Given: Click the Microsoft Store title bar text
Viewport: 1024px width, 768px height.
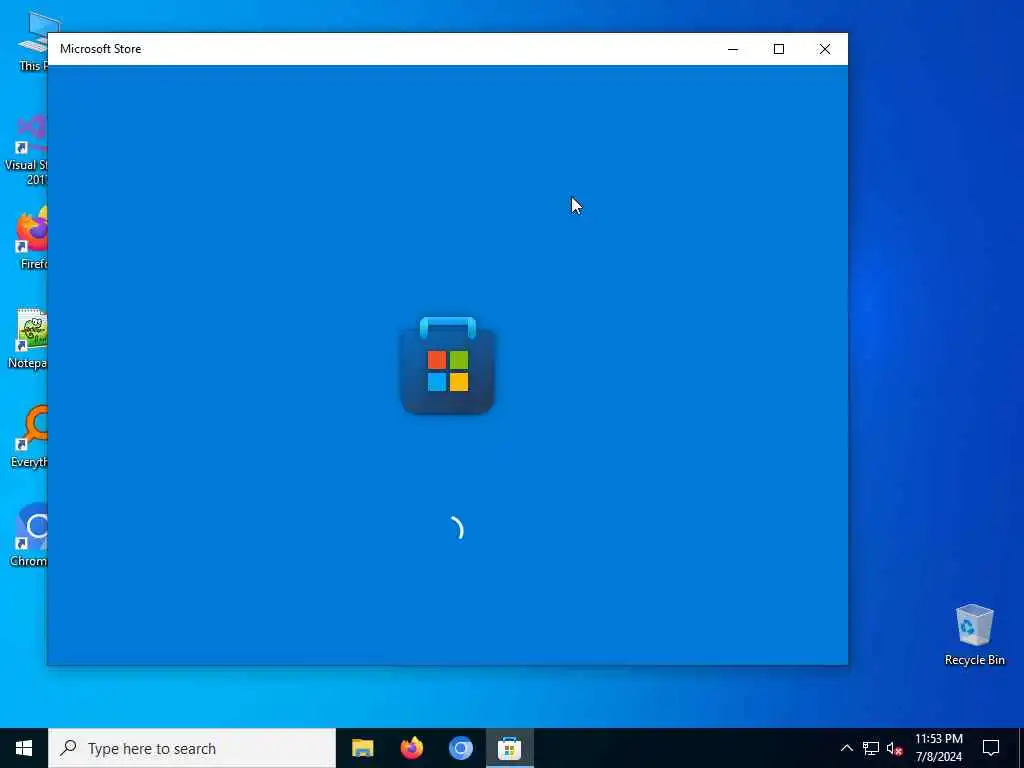Looking at the screenshot, I should pyautogui.click(x=101, y=49).
